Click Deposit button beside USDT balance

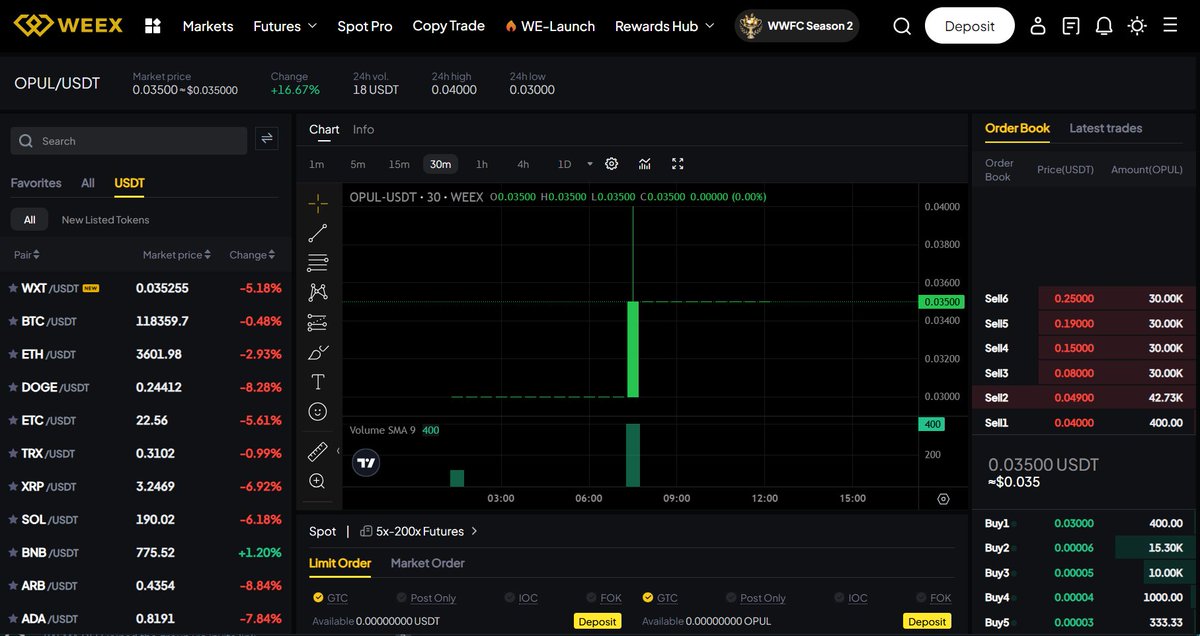click(597, 621)
